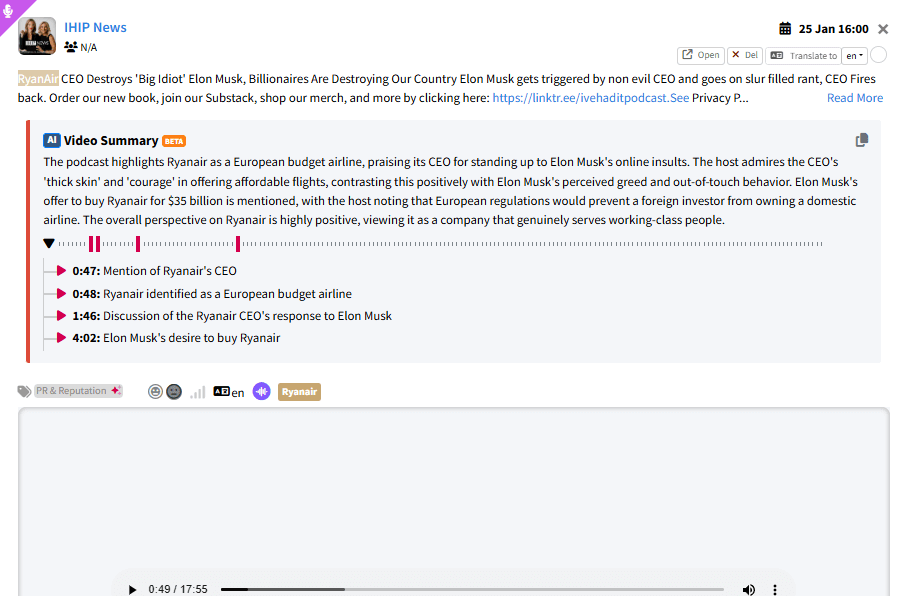Open the IHIP News channel link
Viewport: 909px width, 596px height.
tap(95, 27)
